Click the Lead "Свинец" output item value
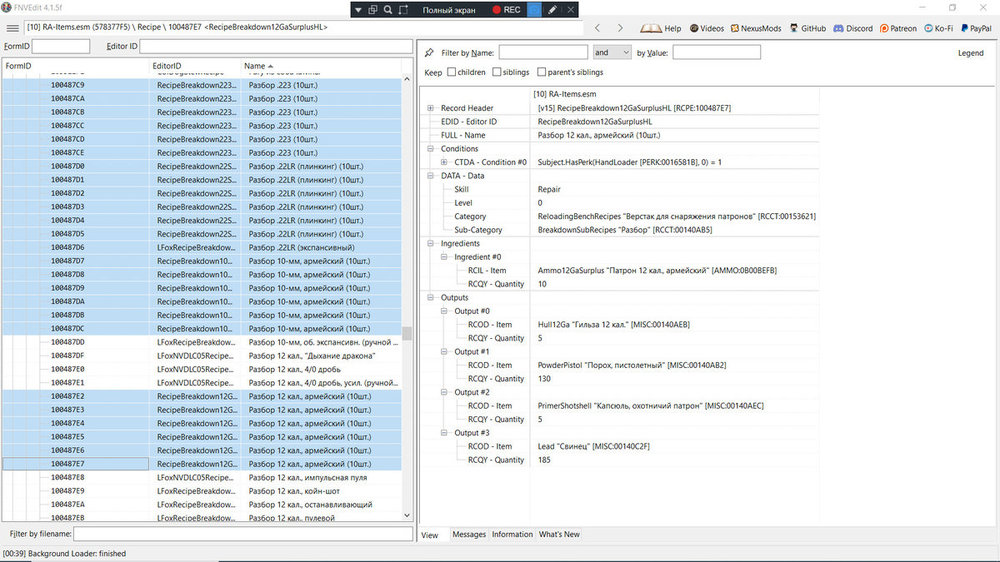The image size is (1000, 562). (593, 447)
